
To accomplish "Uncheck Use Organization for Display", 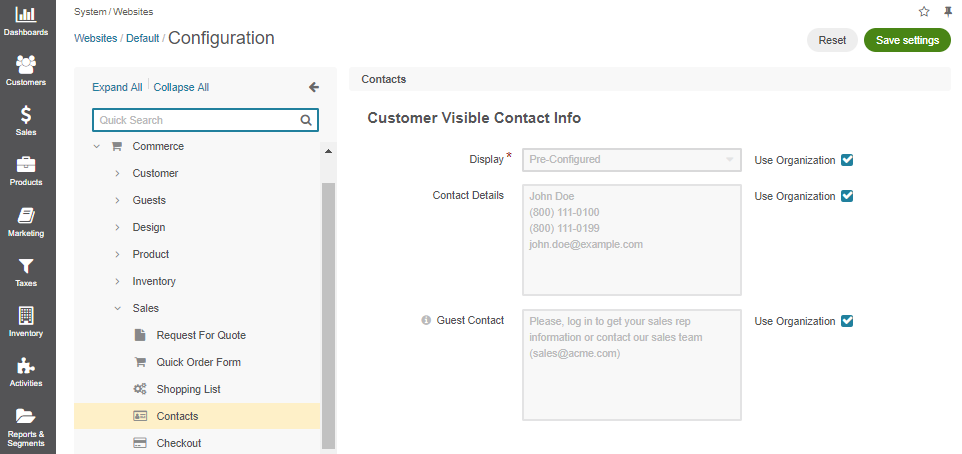I will point(847,160).
